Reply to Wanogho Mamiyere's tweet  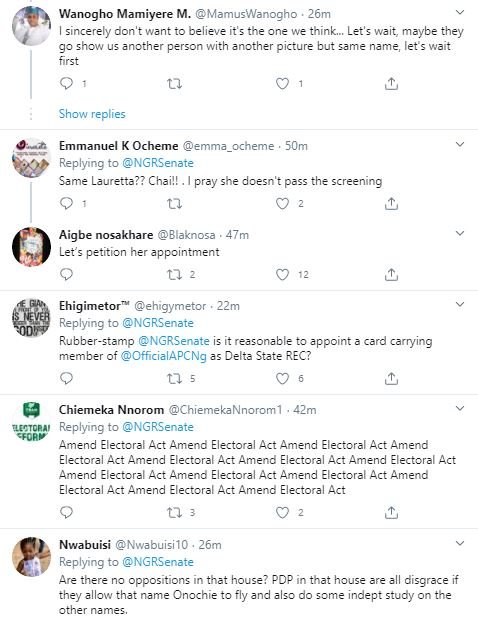(66, 83)
